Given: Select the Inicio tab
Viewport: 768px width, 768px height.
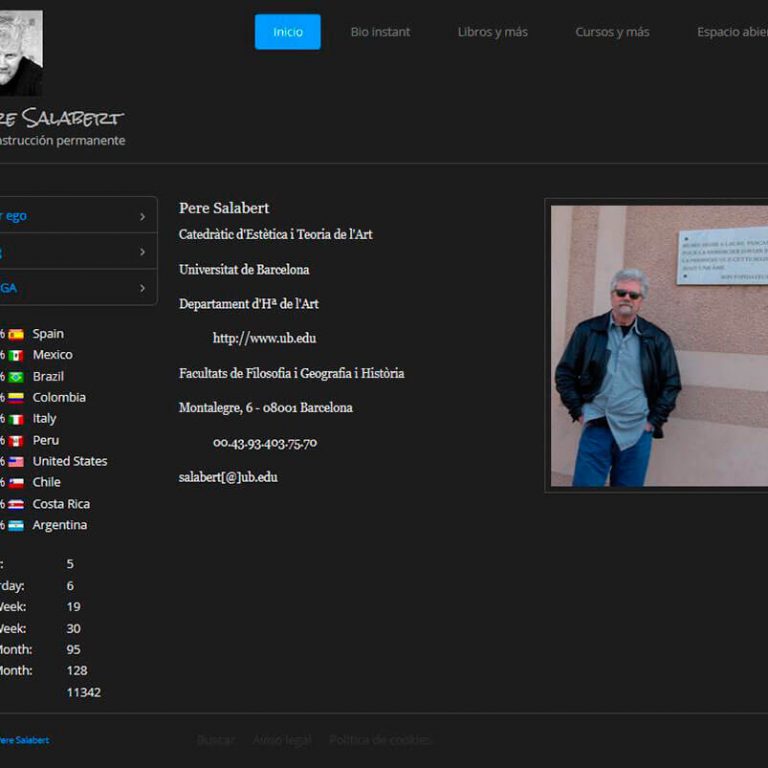Looking at the screenshot, I should 288,32.
